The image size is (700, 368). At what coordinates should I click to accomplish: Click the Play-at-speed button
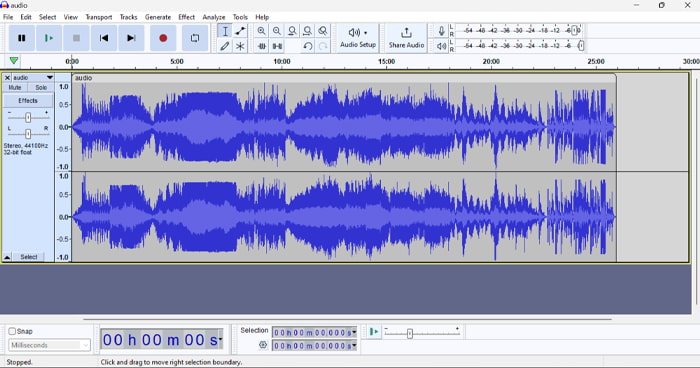pyautogui.click(x=374, y=332)
